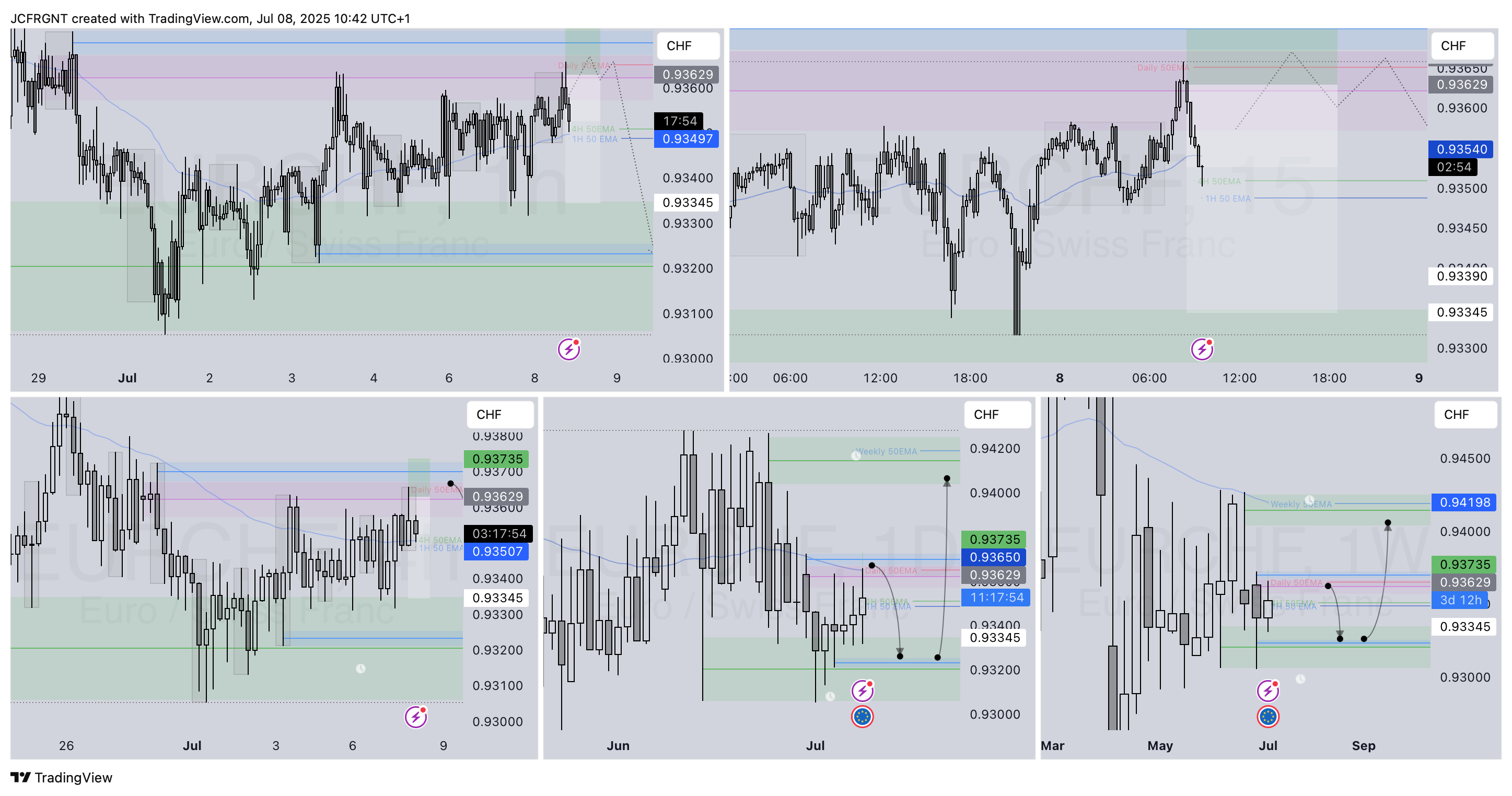Click the 0.94500 scale value on weekly chart

coord(1464,458)
